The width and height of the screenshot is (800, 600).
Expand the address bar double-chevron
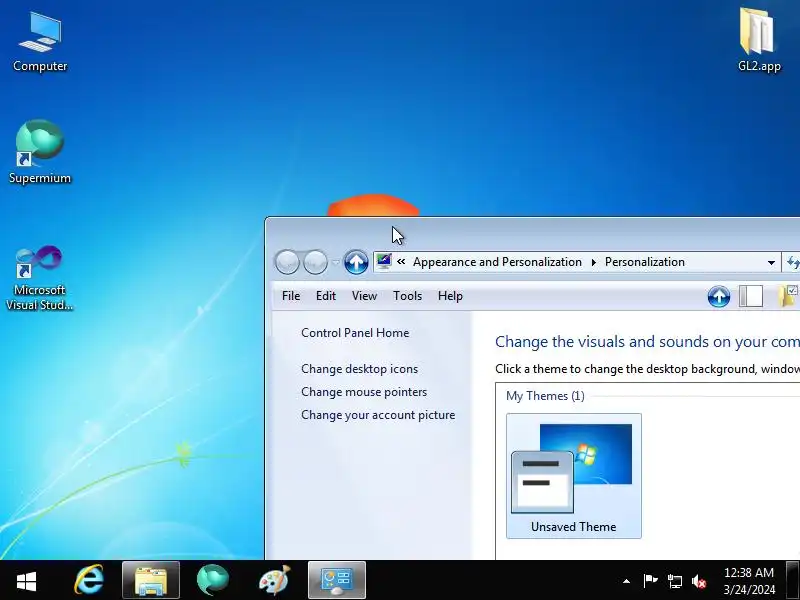pos(401,262)
